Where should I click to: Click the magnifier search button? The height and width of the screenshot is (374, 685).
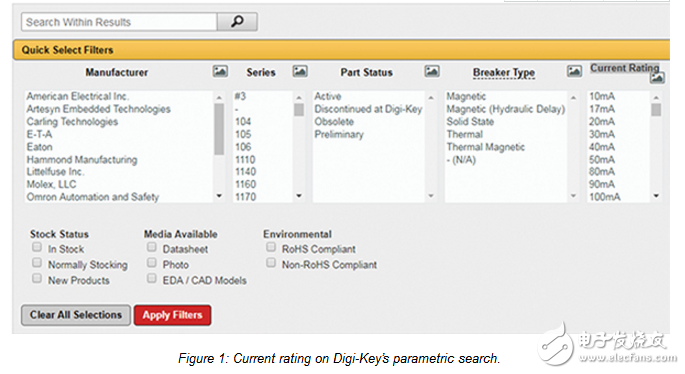(x=237, y=21)
